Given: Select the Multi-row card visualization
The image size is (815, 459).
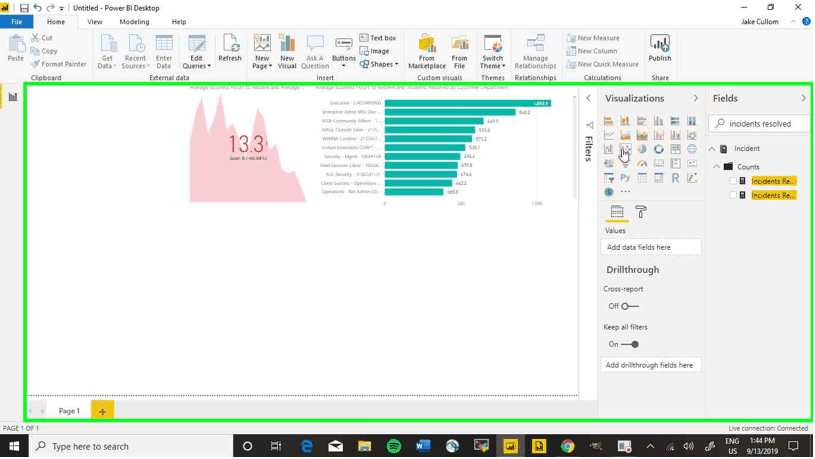Looking at the screenshot, I should coord(675,163).
